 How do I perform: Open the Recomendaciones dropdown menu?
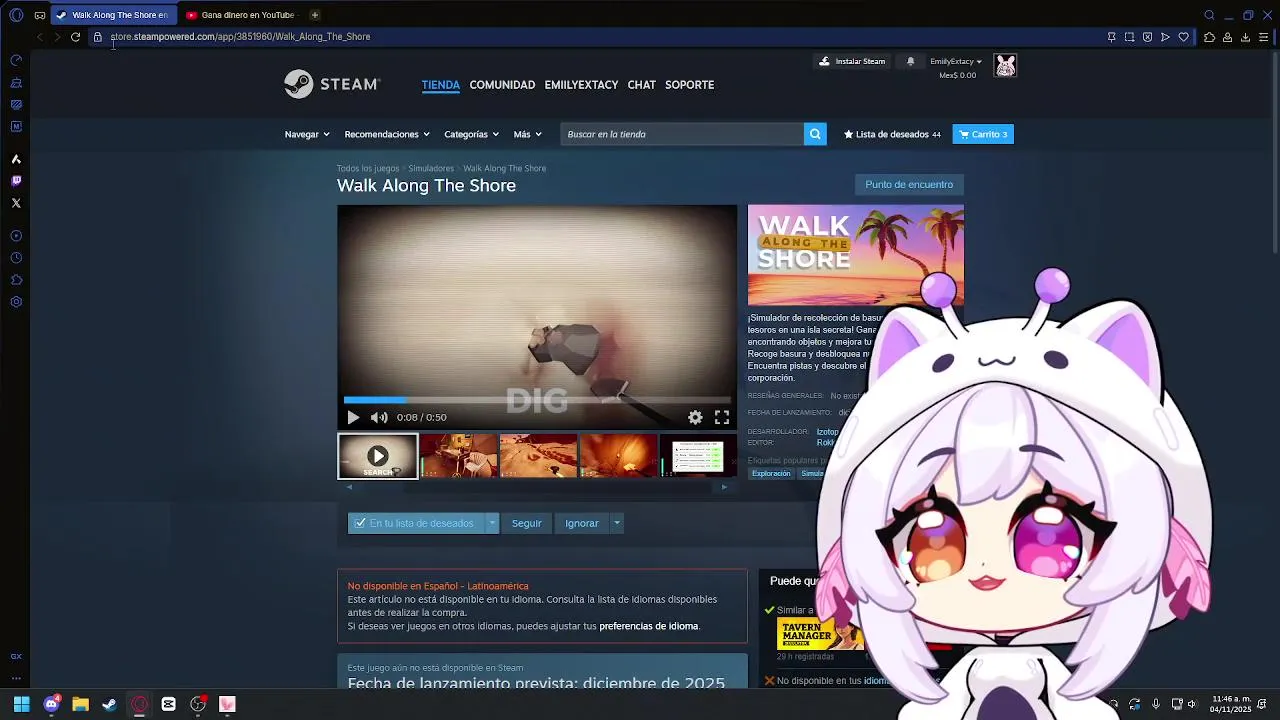pyautogui.click(x=387, y=134)
